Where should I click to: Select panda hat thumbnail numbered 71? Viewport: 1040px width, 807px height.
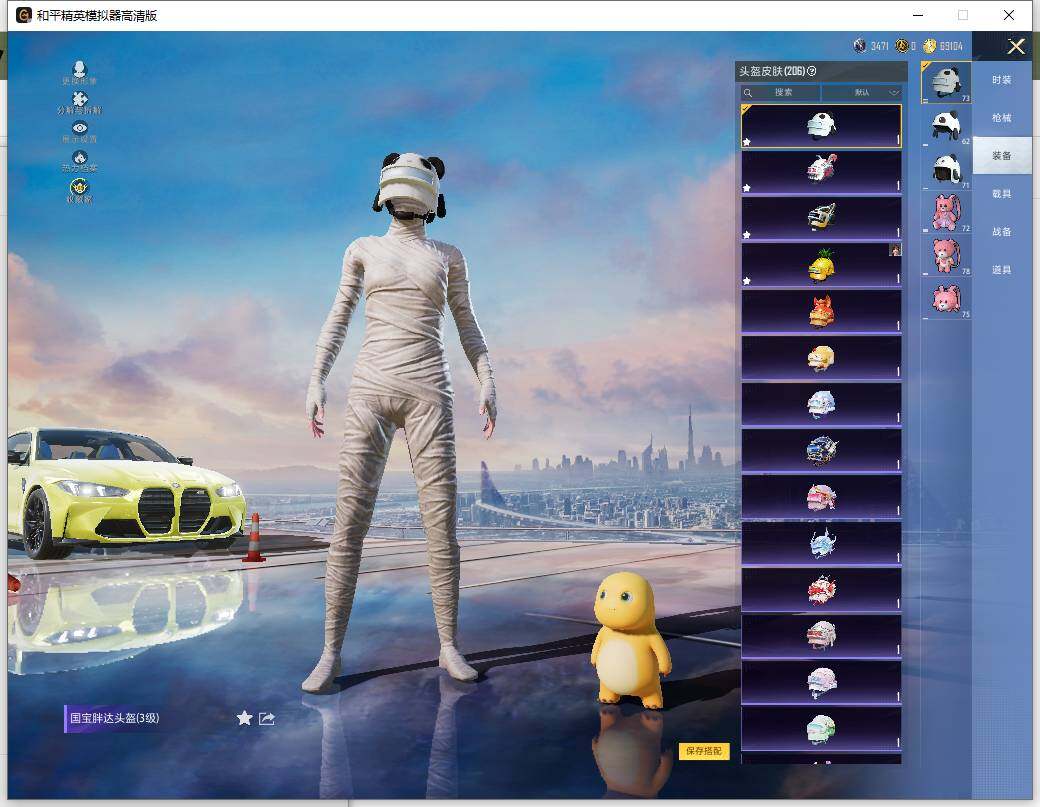[x=946, y=169]
